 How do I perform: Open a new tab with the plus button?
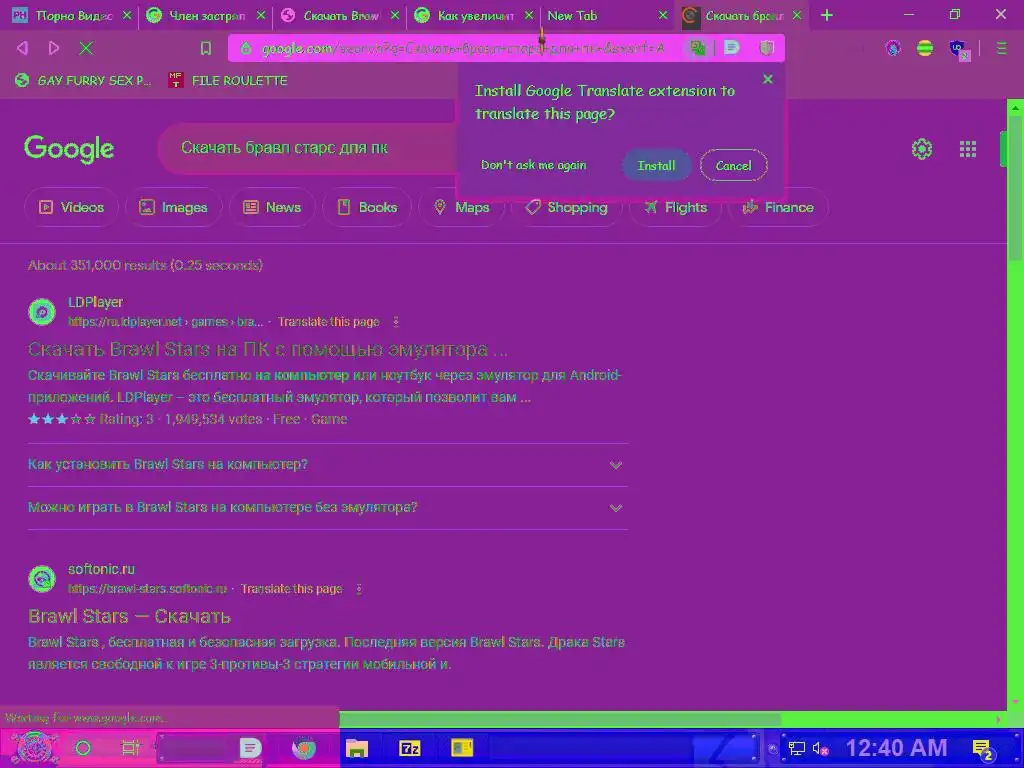(827, 15)
